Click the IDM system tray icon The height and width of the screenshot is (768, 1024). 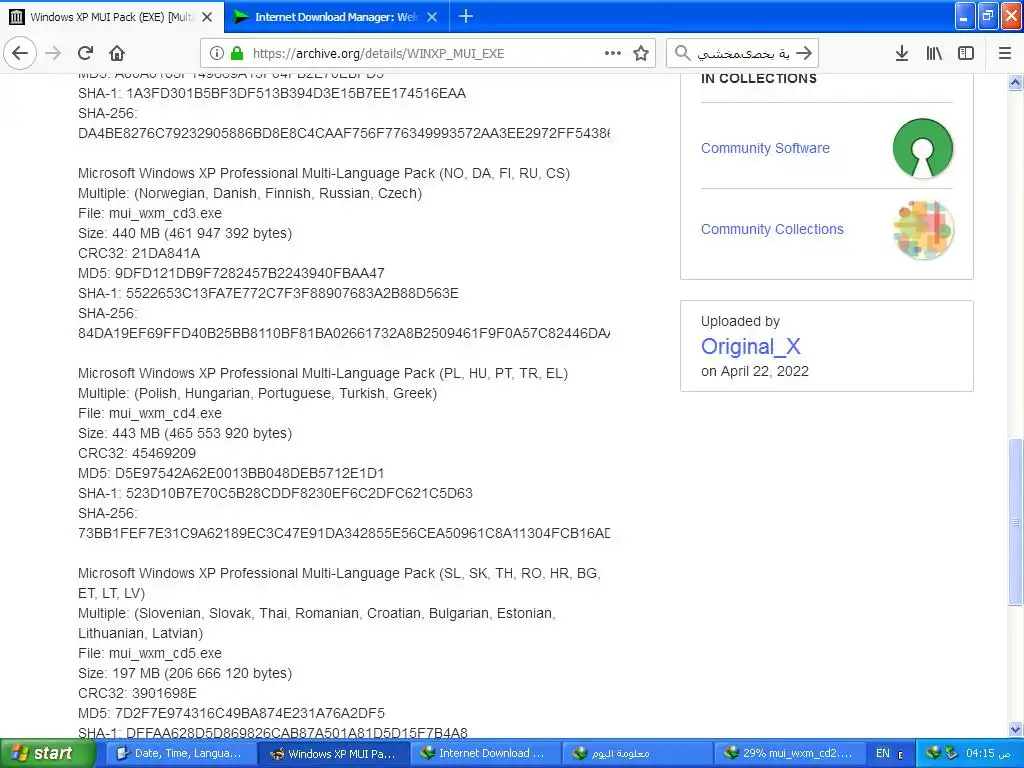(933, 754)
